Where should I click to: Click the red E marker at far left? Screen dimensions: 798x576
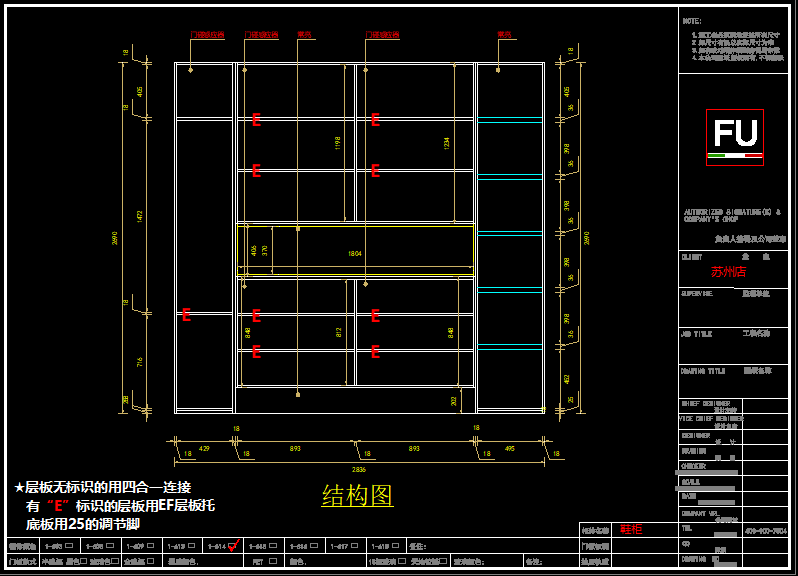(x=186, y=315)
